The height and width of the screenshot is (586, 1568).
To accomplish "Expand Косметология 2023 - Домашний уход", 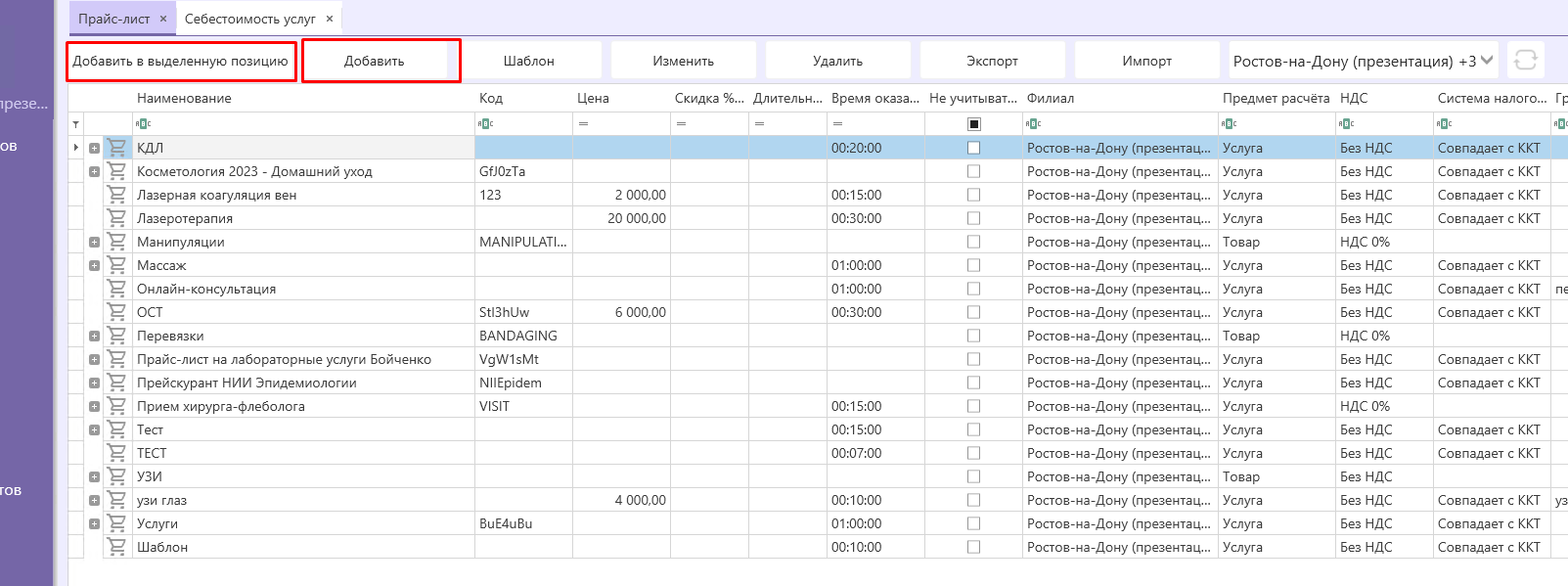I will click(94, 171).
